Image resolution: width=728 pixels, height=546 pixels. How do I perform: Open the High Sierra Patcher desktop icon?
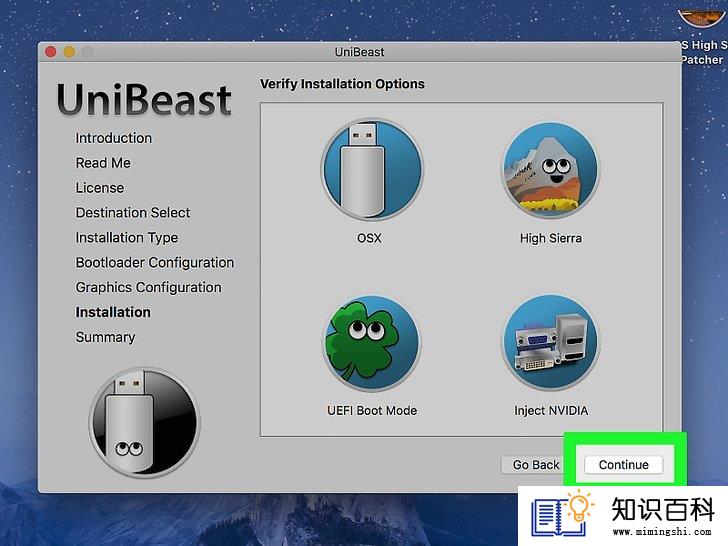pyautogui.click(x=703, y=35)
